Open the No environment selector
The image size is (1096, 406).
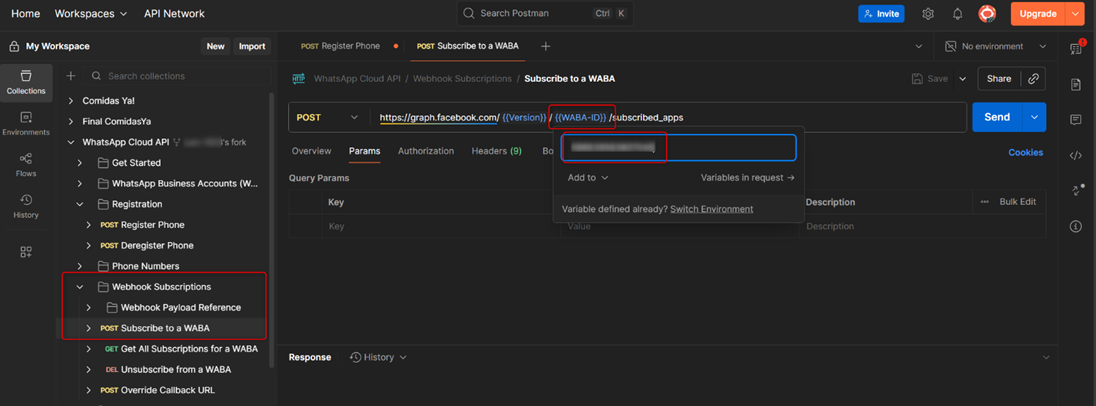(x=995, y=46)
